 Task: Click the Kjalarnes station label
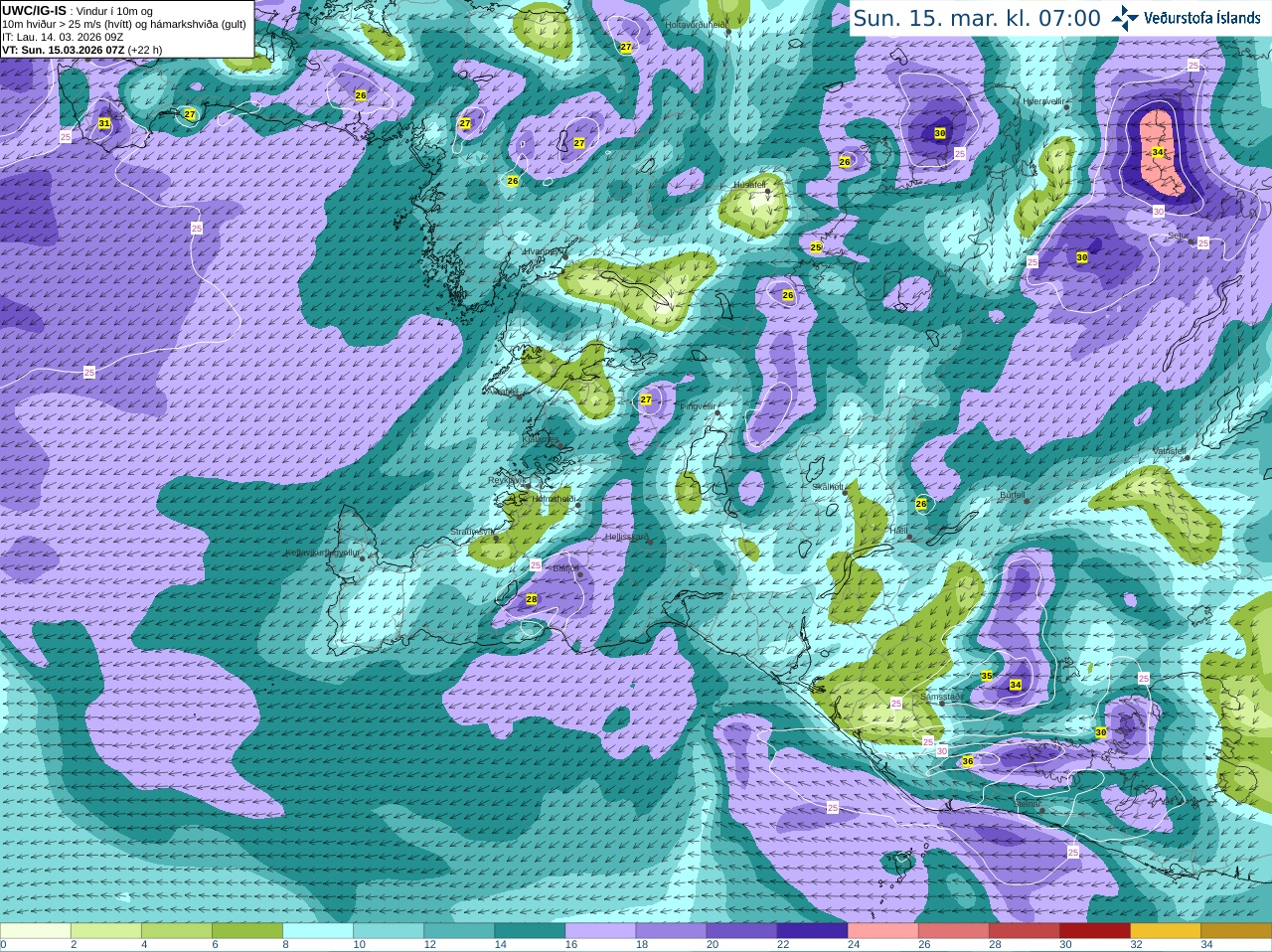(540, 438)
